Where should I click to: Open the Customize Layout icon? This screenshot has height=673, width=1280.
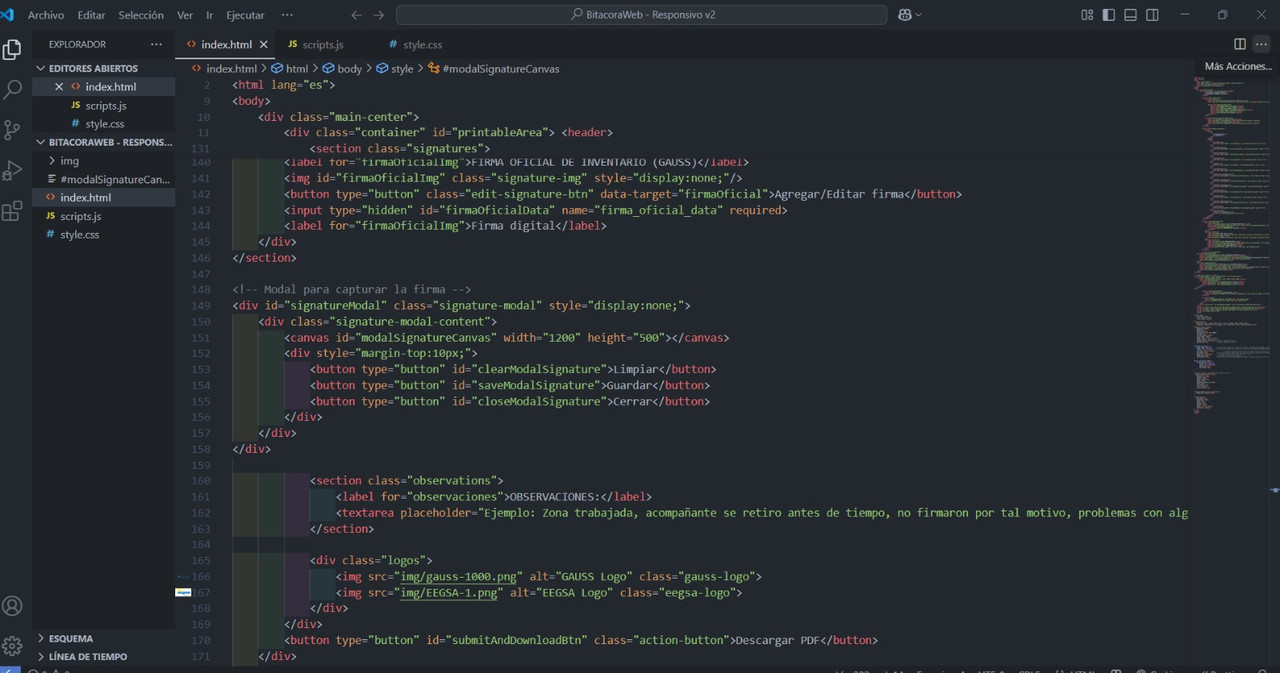1087,15
